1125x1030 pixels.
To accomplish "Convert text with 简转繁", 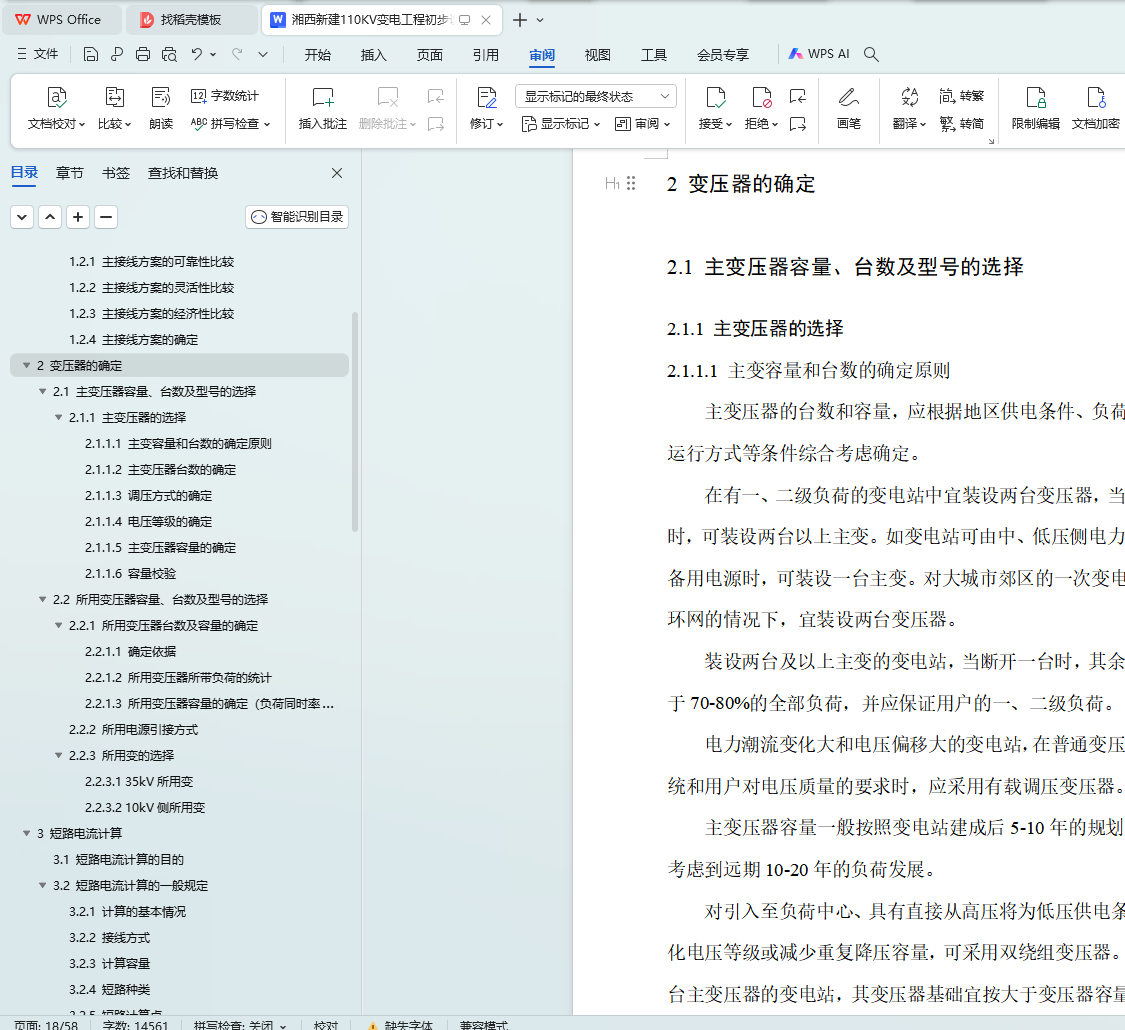I will tap(961, 96).
